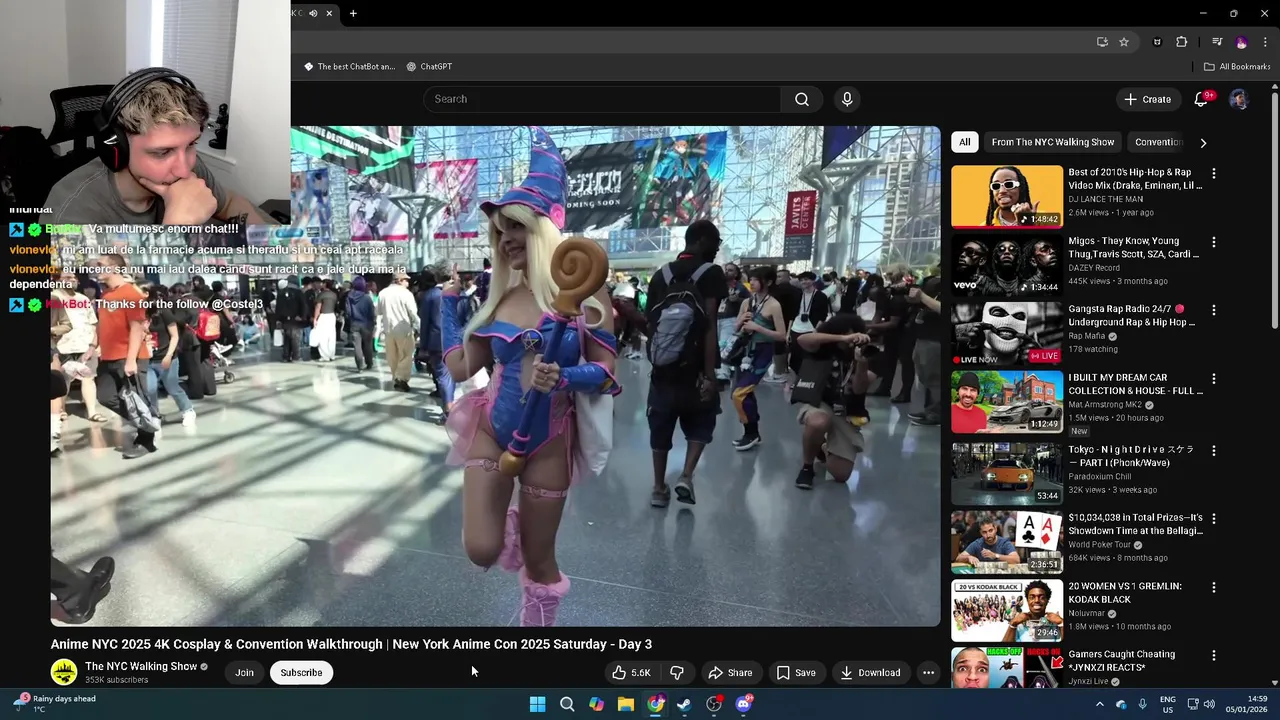Bookmark this page with the star
The image size is (1280, 720).
[1124, 42]
